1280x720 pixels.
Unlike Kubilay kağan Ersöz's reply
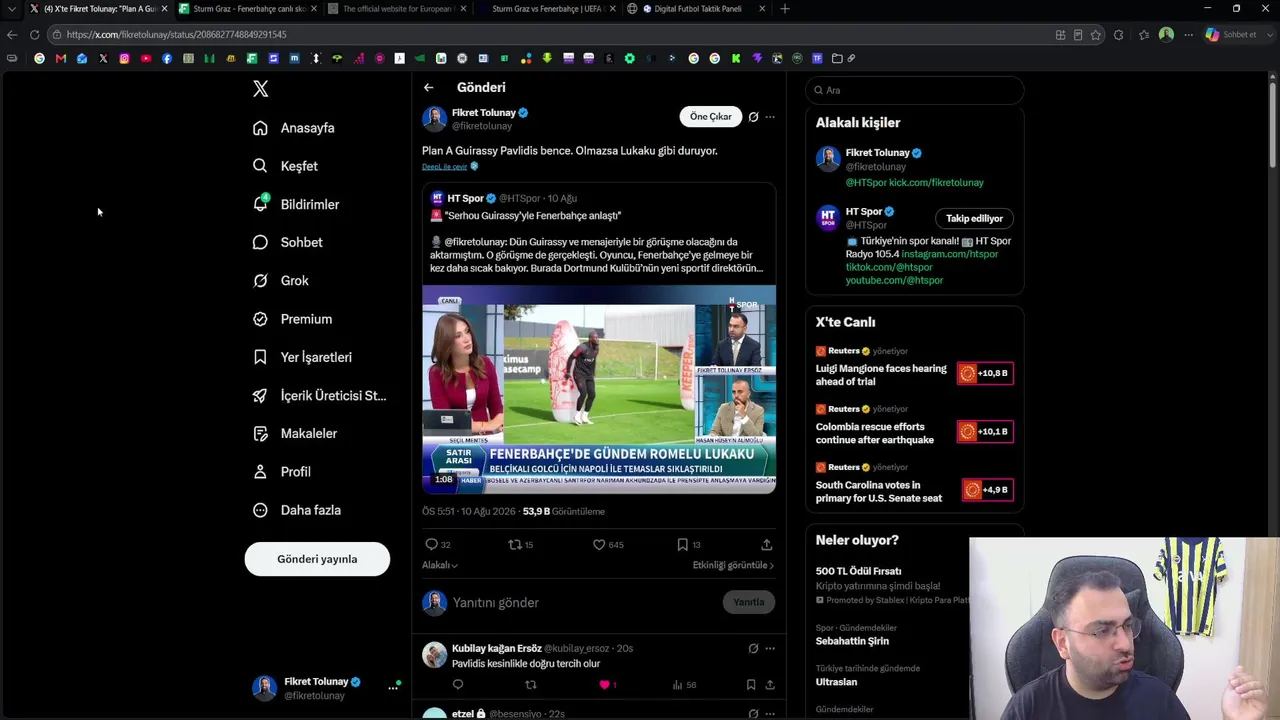click(604, 685)
